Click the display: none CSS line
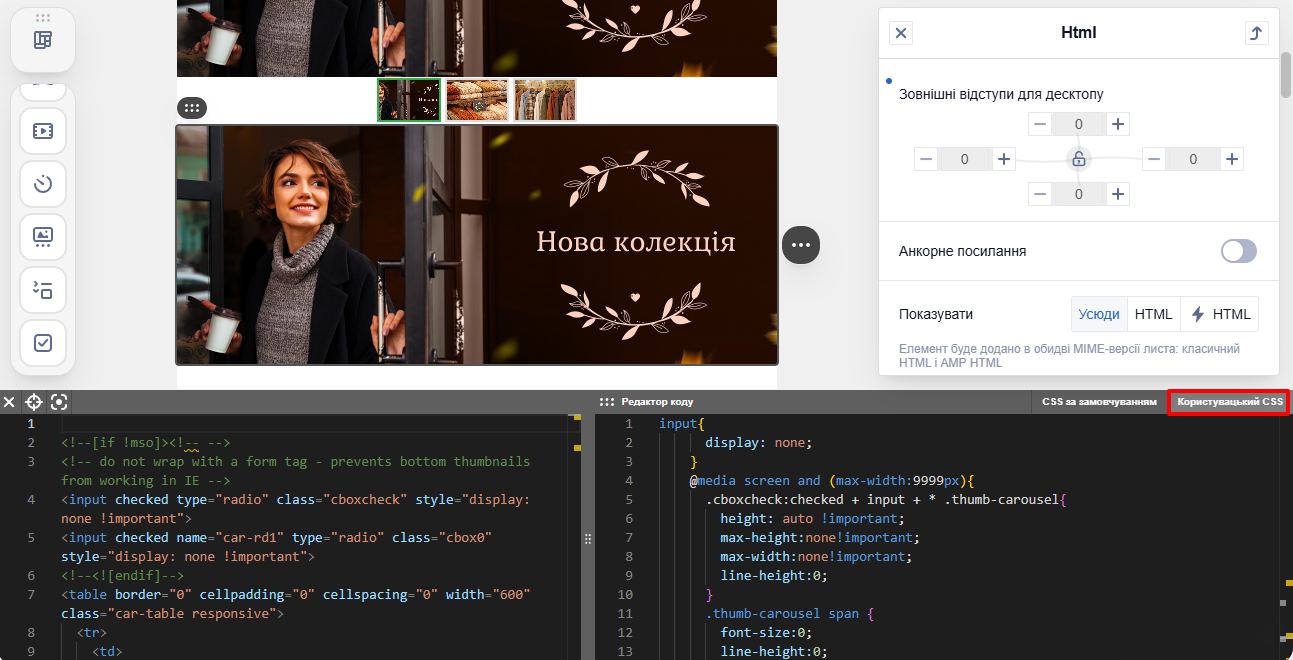Viewport: 1293px width, 660px height. (759, 443)
